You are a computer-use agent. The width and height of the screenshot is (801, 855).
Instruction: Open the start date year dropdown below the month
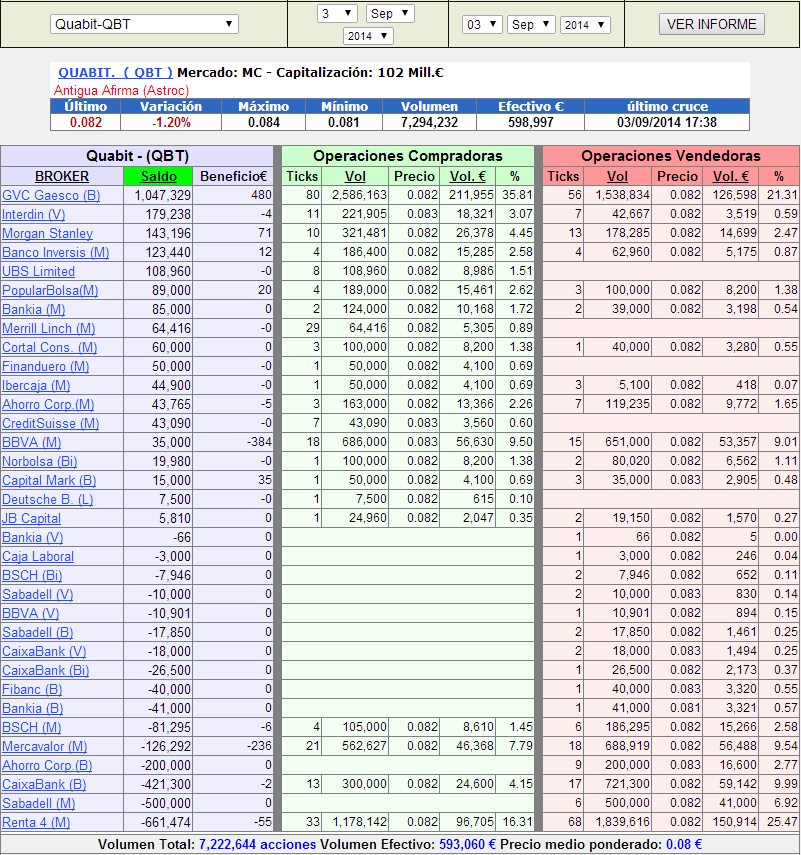coord(367,36)
